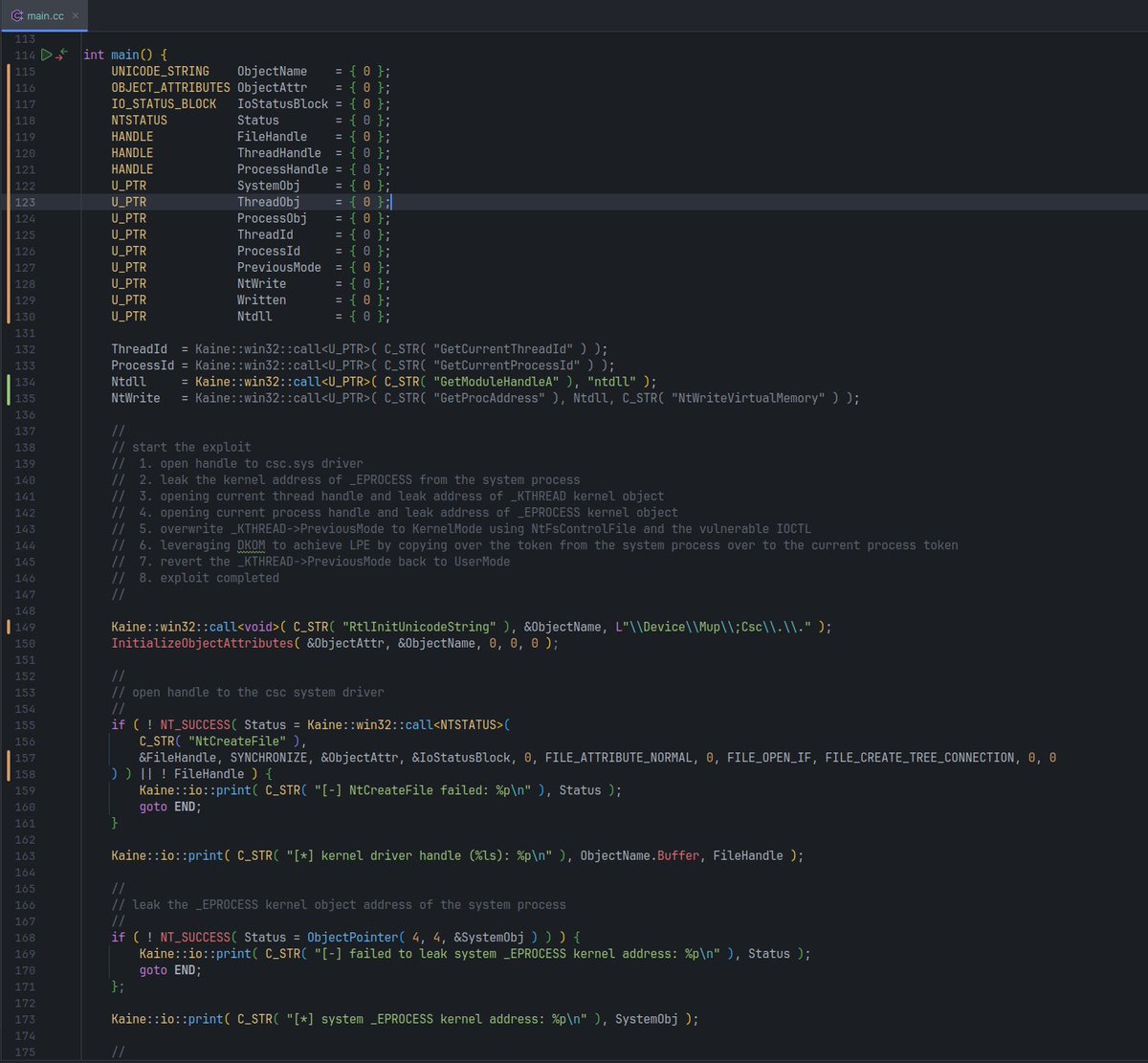Click the "start the exploit" comment line
Viewport: 1148px width, 1063px height.
coord(181,447)
